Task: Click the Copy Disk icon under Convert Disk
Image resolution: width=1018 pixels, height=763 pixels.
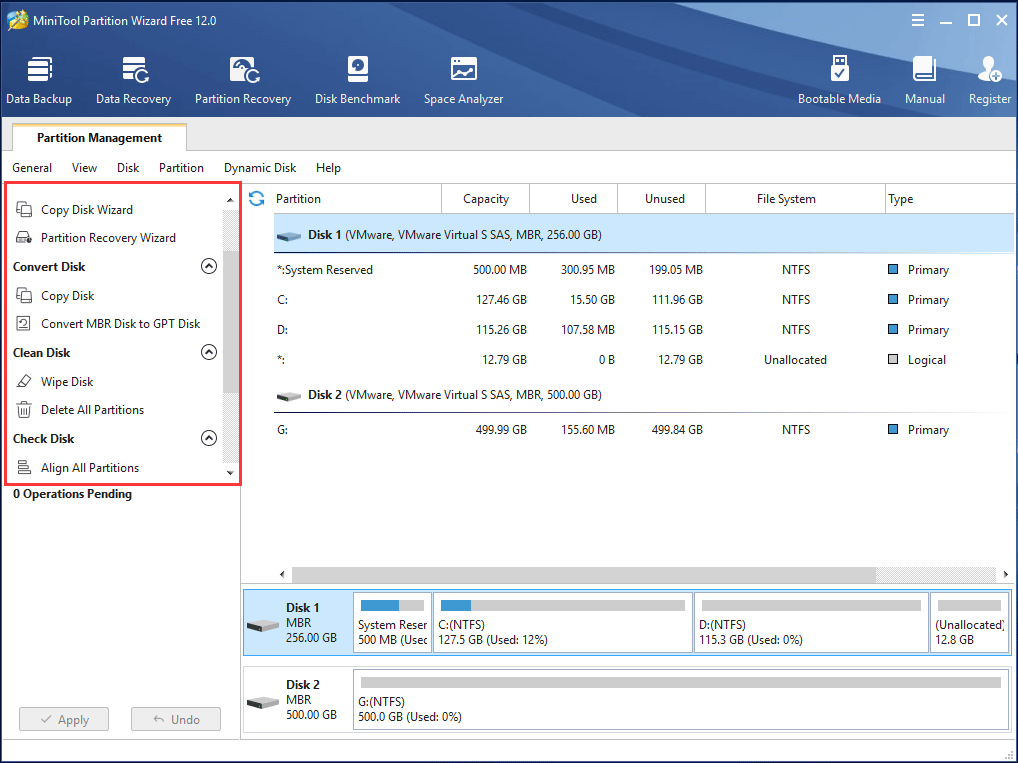Action: (24, 295)
